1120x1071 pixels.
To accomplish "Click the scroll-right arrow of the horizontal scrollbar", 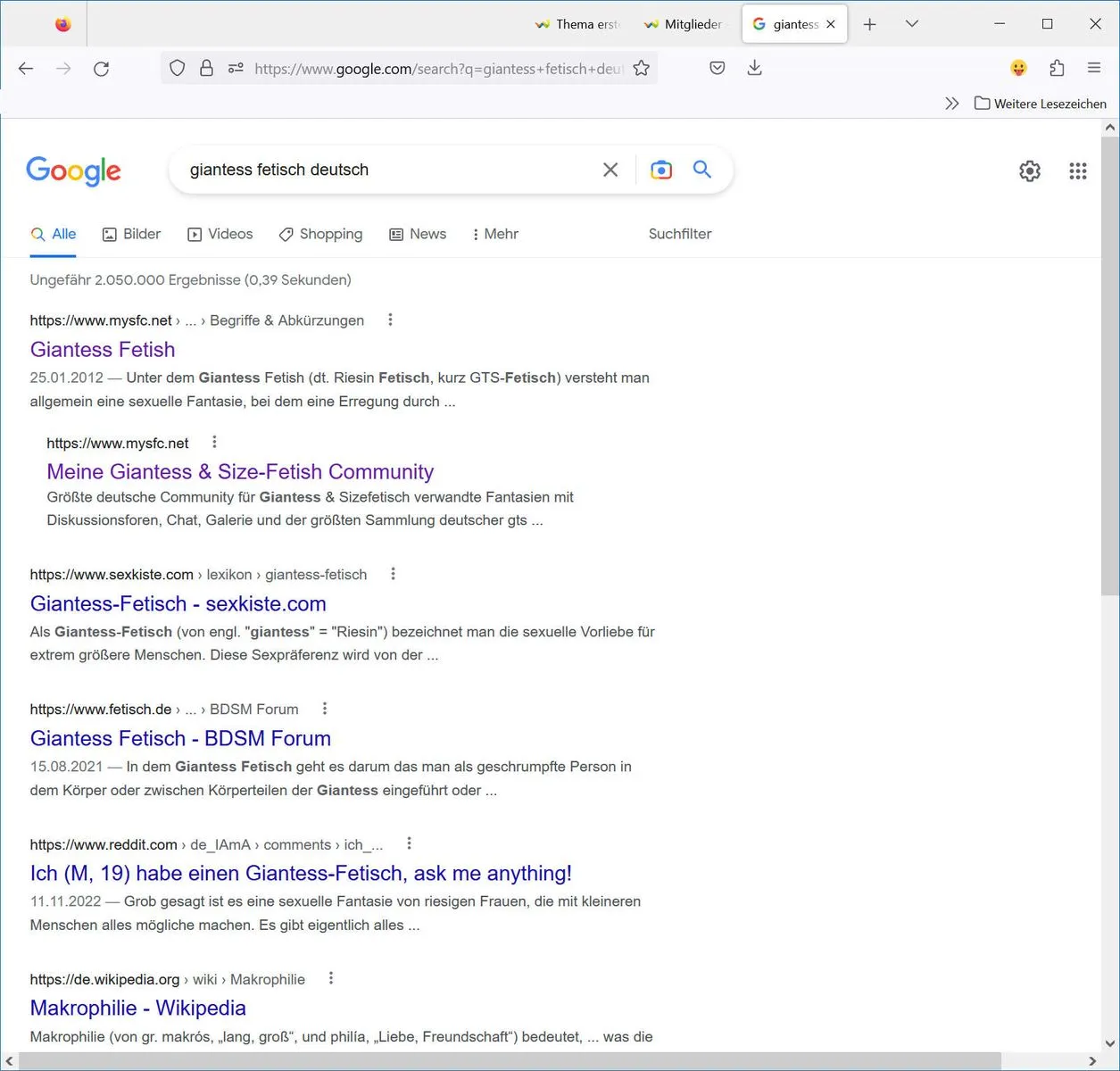I will [x=1093, y=1061].
